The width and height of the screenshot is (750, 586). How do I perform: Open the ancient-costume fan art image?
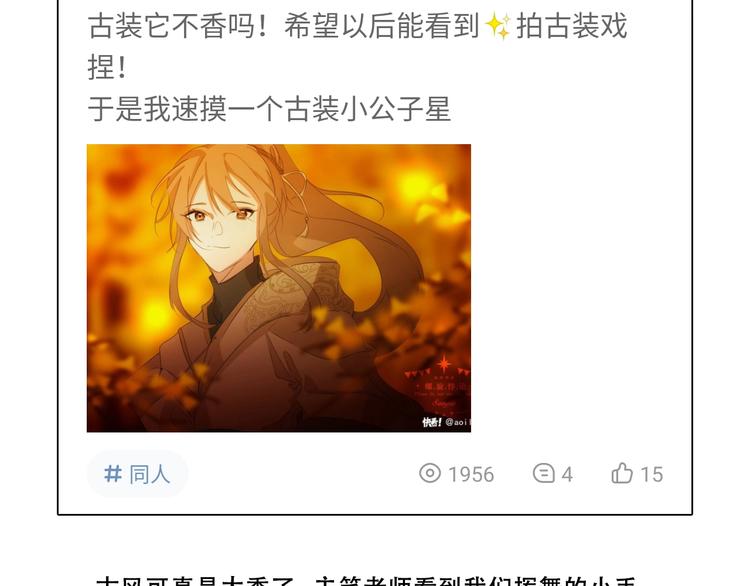point(279,288)
